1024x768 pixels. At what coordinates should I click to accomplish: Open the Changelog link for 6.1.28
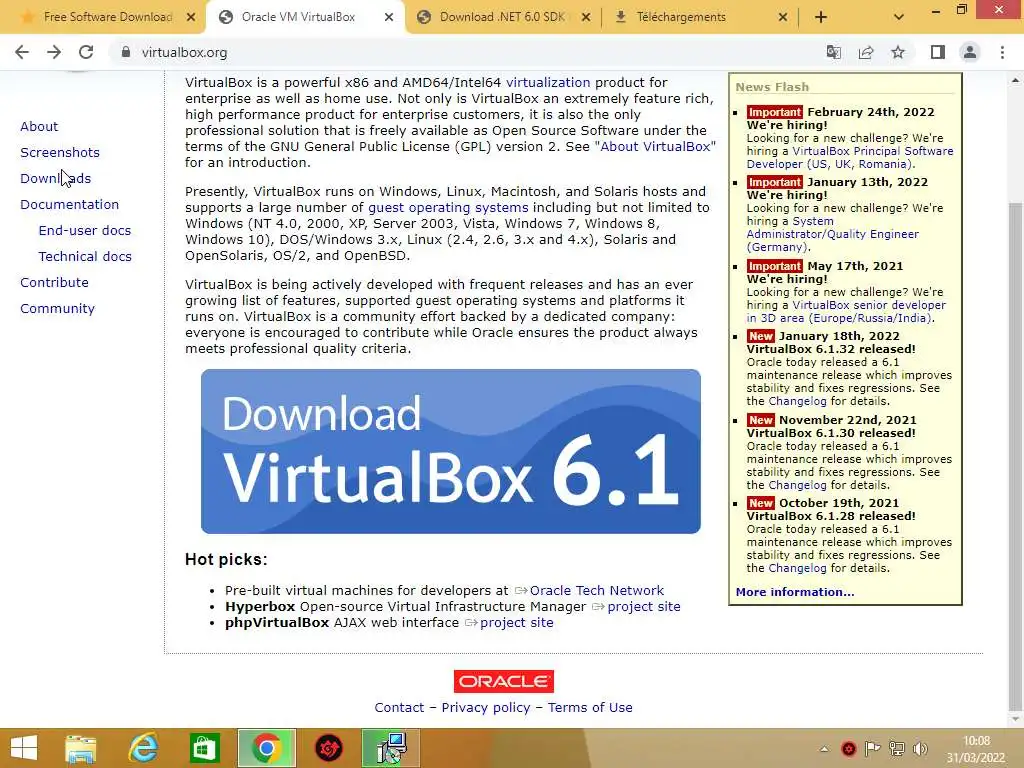(797, 568)
